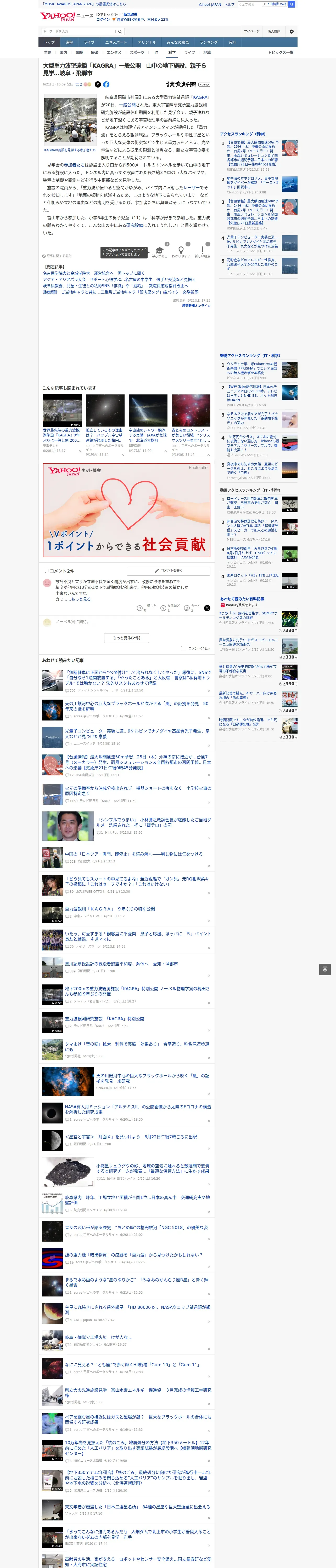The image size is (336, 1568).
Task: Open the エキスパート navigation tab
Action: coord(116,43)
